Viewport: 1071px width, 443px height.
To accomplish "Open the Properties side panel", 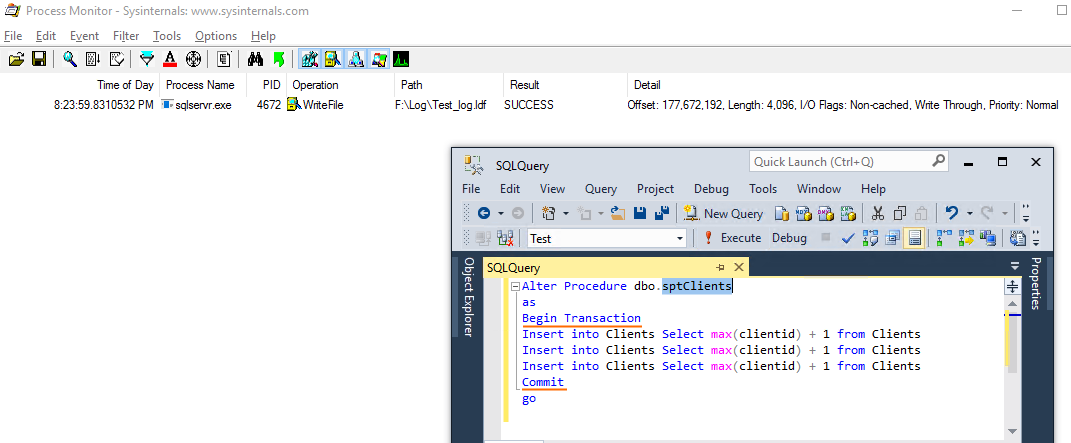I will [1035, 283].
